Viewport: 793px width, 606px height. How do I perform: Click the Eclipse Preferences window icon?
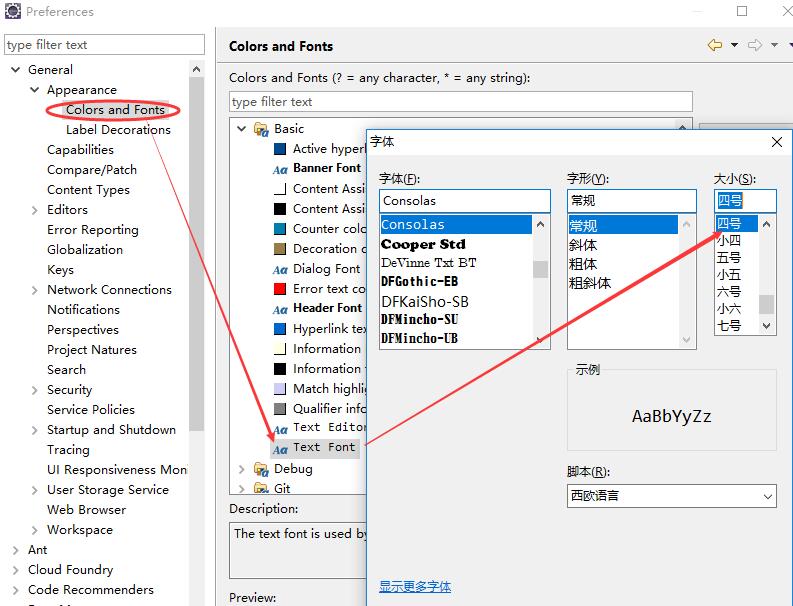click(x=13, y=11)
